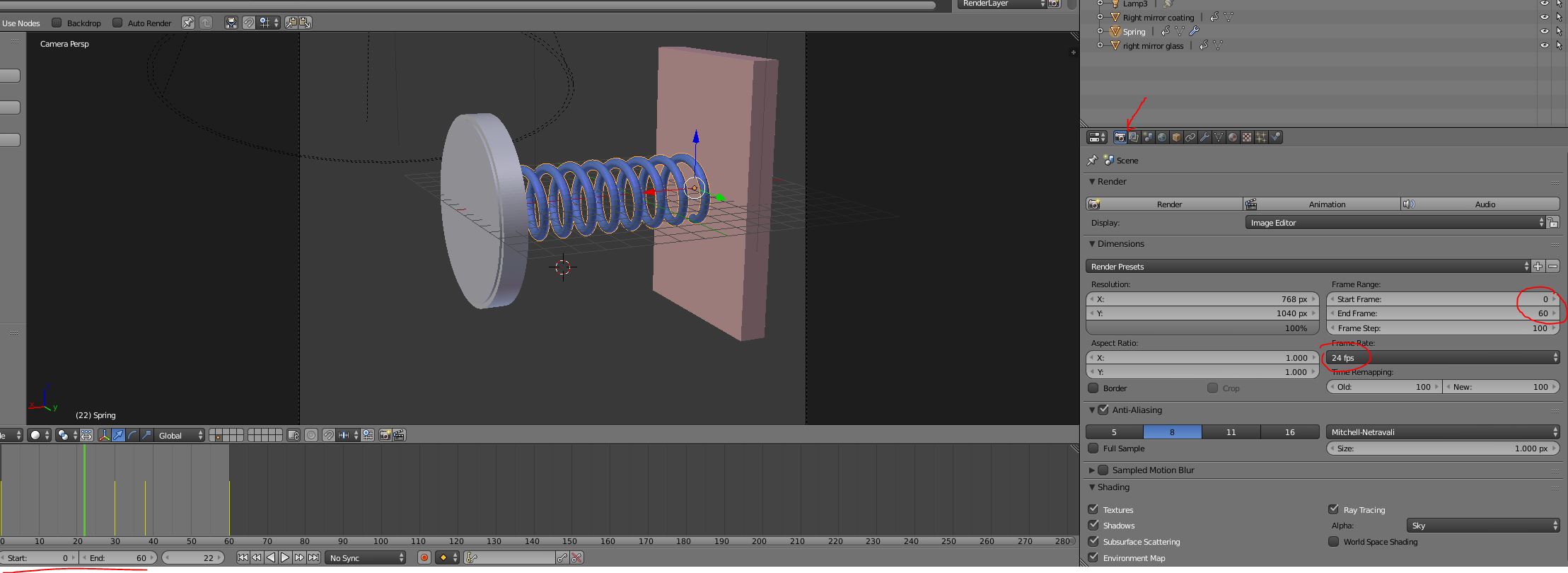Click the OpenGL render camera icon in viewport header
The image size is (1568, 573).
[385, 435]
